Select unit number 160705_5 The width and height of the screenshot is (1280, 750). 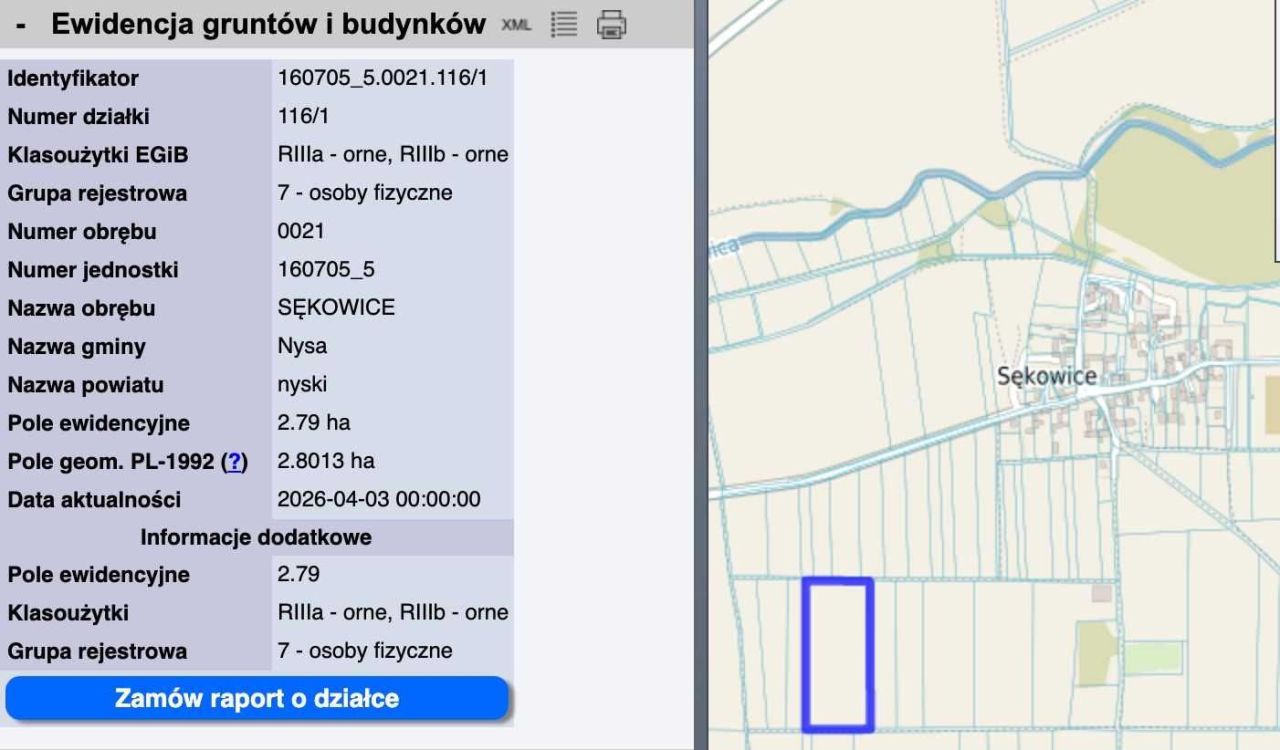tap(326, 270)
